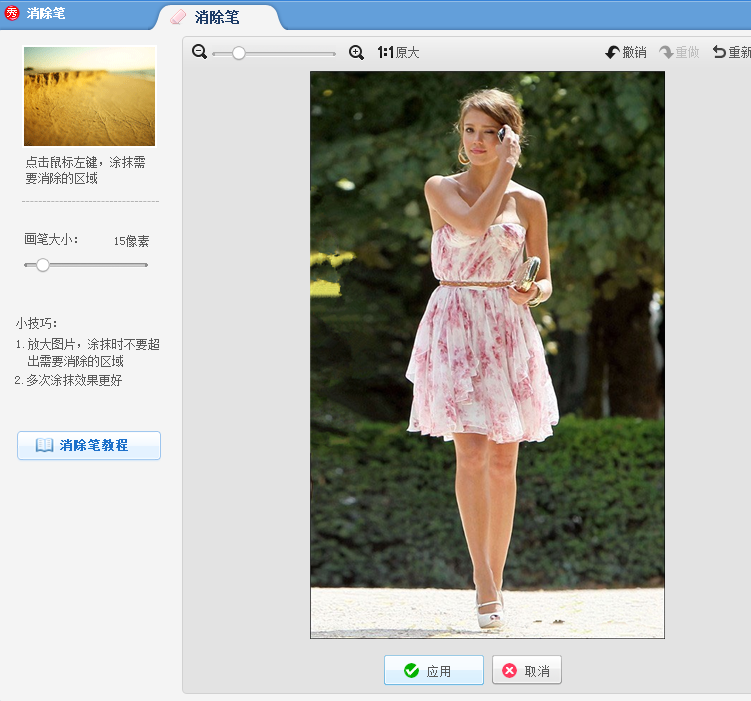
Task: Click the book icon on tutorial button
Action: 45,445
